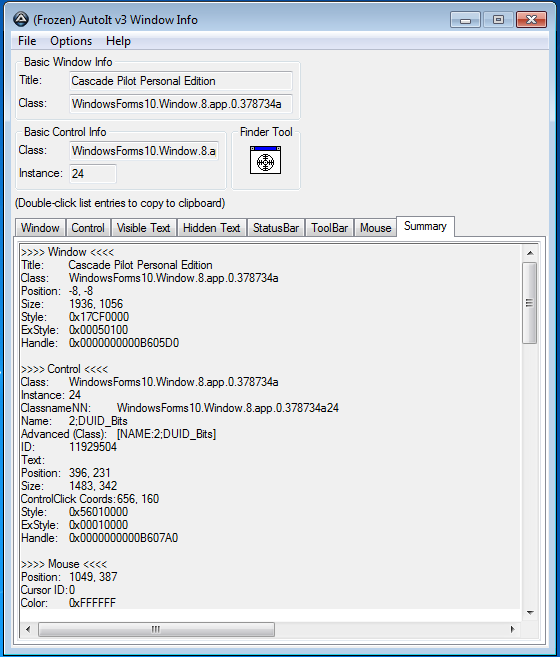Minimize the AutoIt Window Info window
Image resolution: width=560 pixels, height=657 pixels.
pyautogui.click(x=465, y=20)
